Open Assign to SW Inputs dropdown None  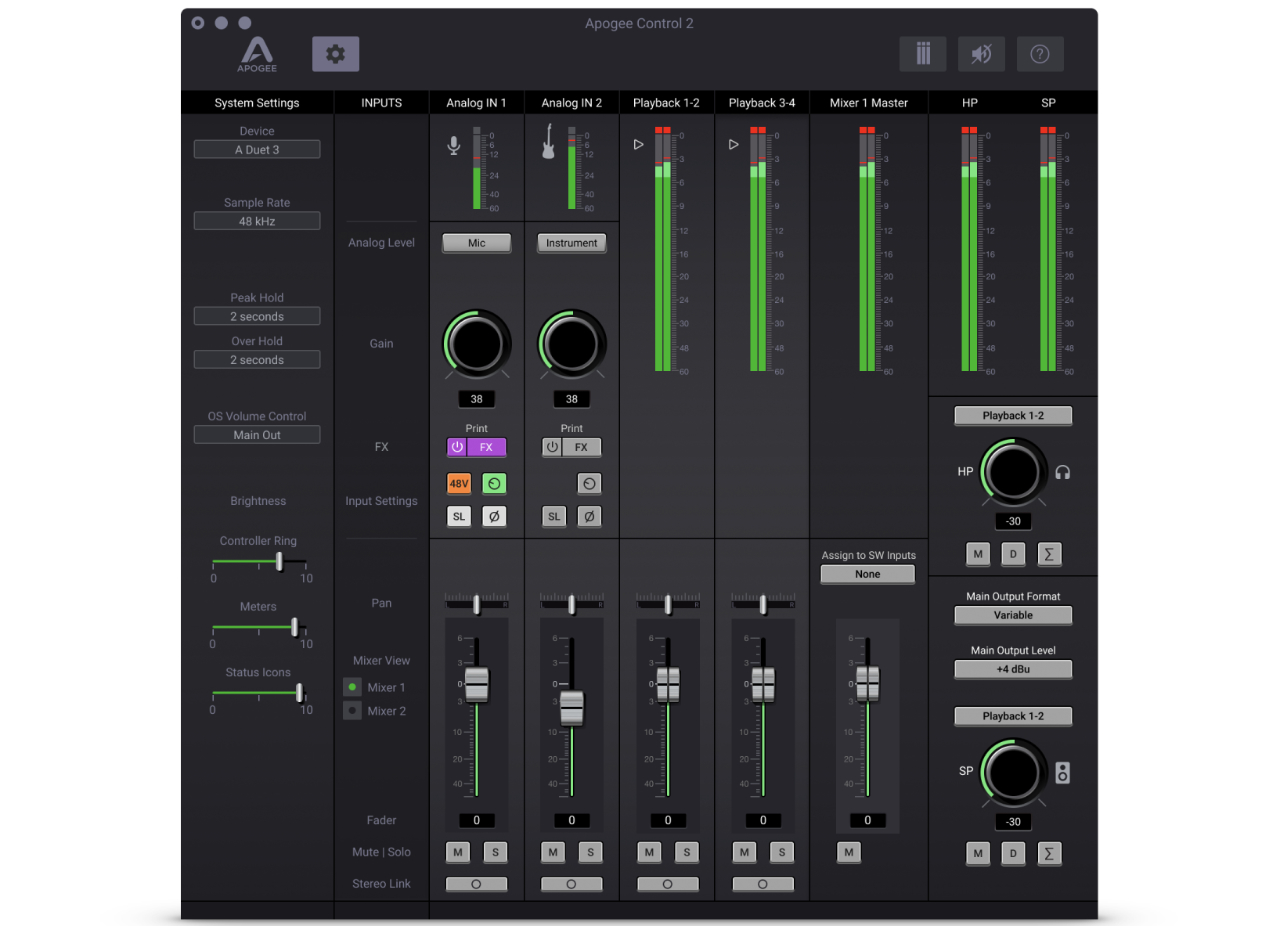pyautogui.click(x=868, y=574)
